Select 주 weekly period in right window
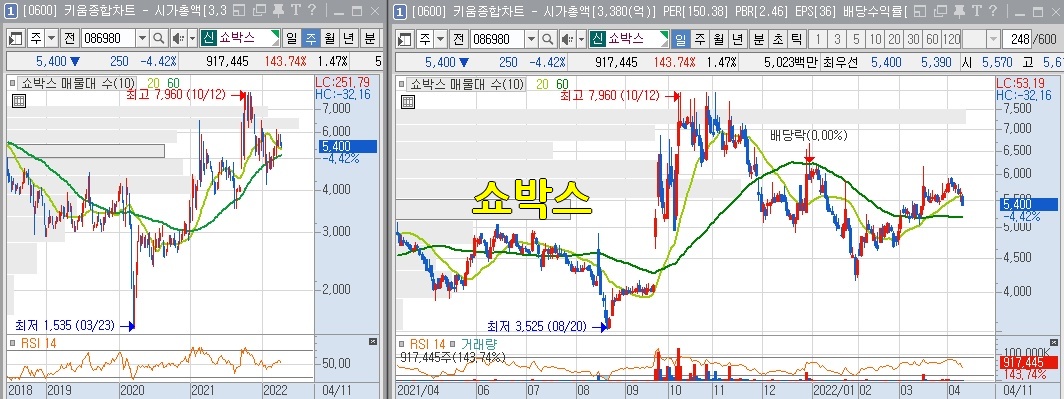1064x399 pixels. click(699, 39)
